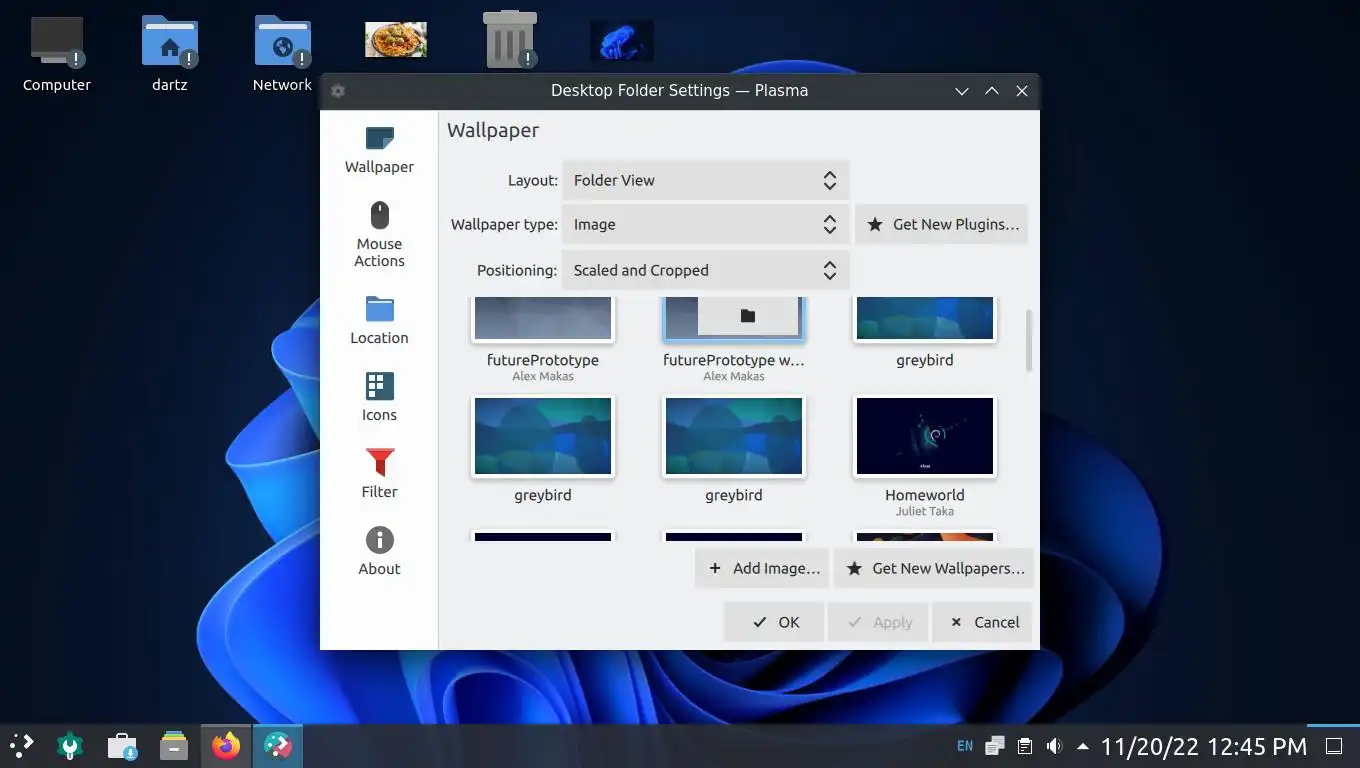Screen dimensions: 1360x768
Task: Select the greybird thumbnail below futurePrototype
Action: pyautogui.click(x=543, y=436)
